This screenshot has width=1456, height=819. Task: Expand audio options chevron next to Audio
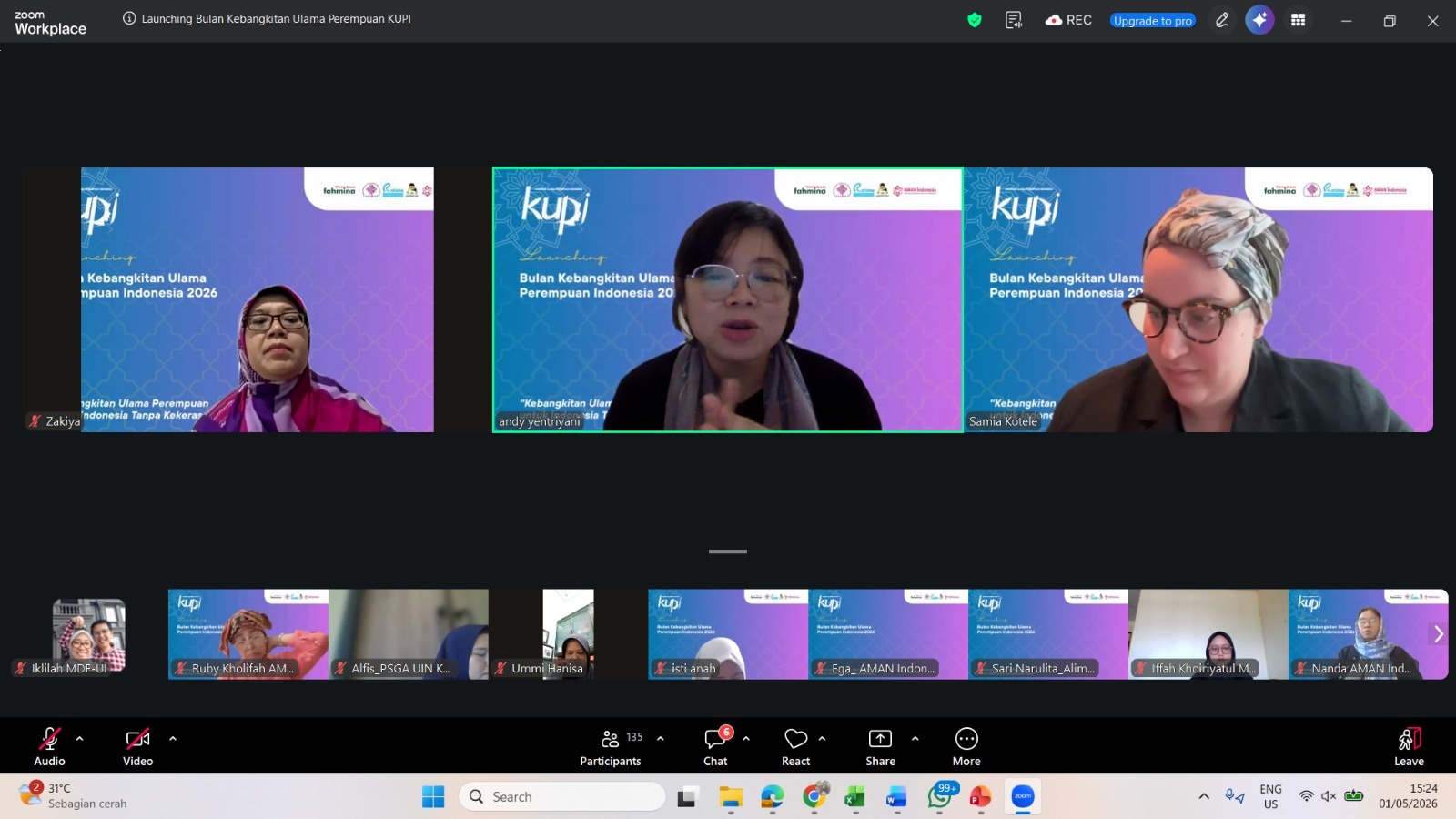pos(80,739)
